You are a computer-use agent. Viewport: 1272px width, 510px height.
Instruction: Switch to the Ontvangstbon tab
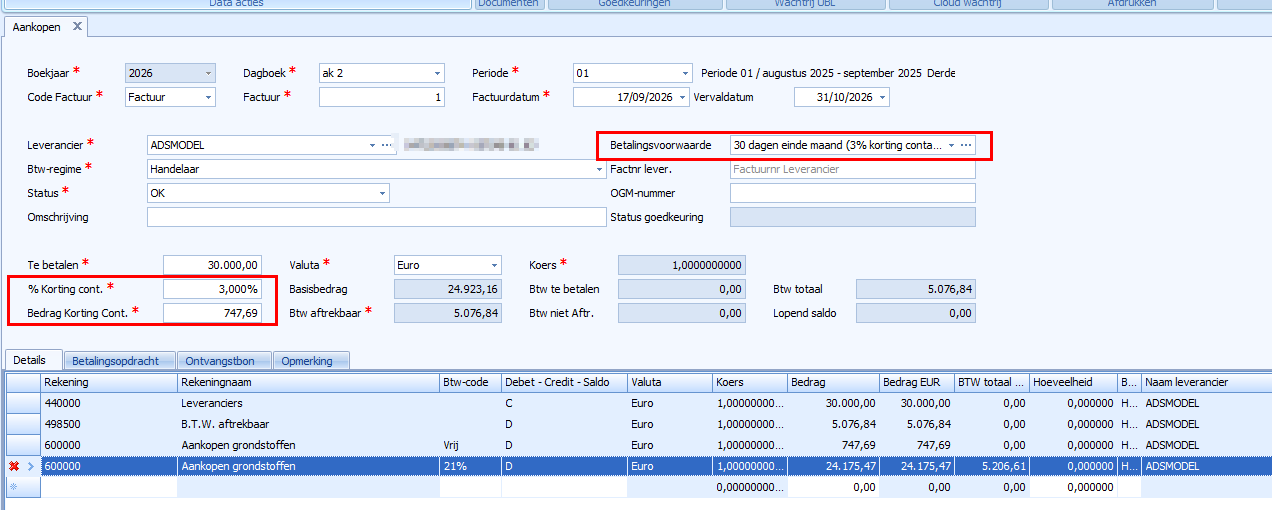click(226, 361)
